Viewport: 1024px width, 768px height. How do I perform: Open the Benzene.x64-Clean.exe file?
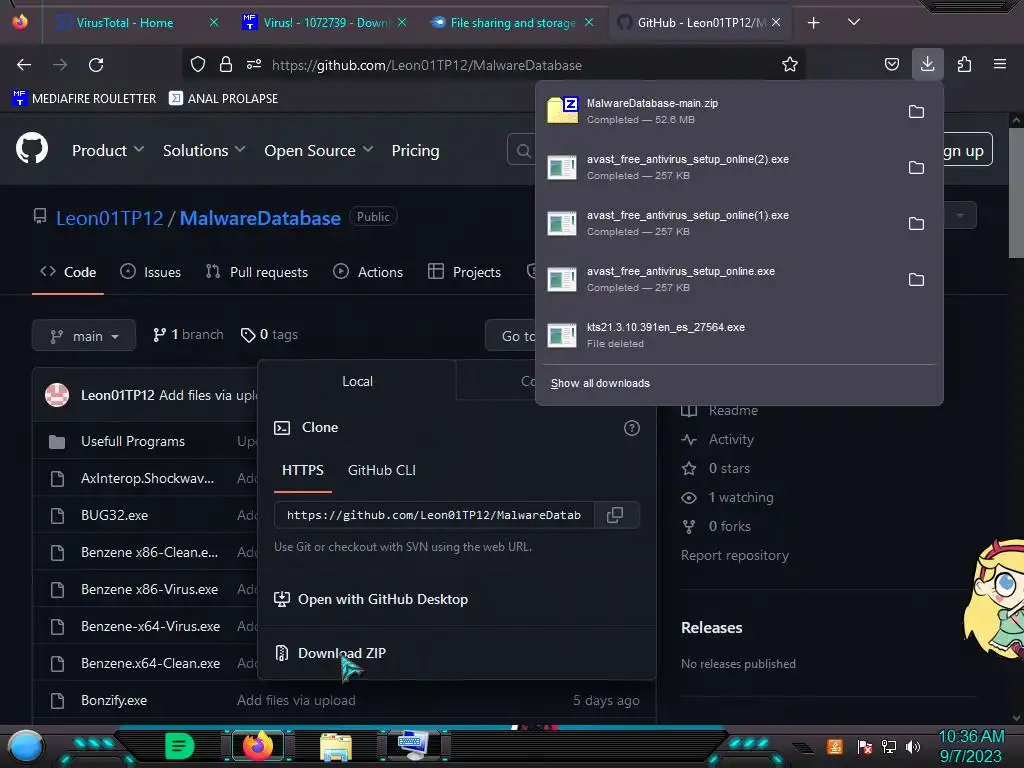(150, 664)
